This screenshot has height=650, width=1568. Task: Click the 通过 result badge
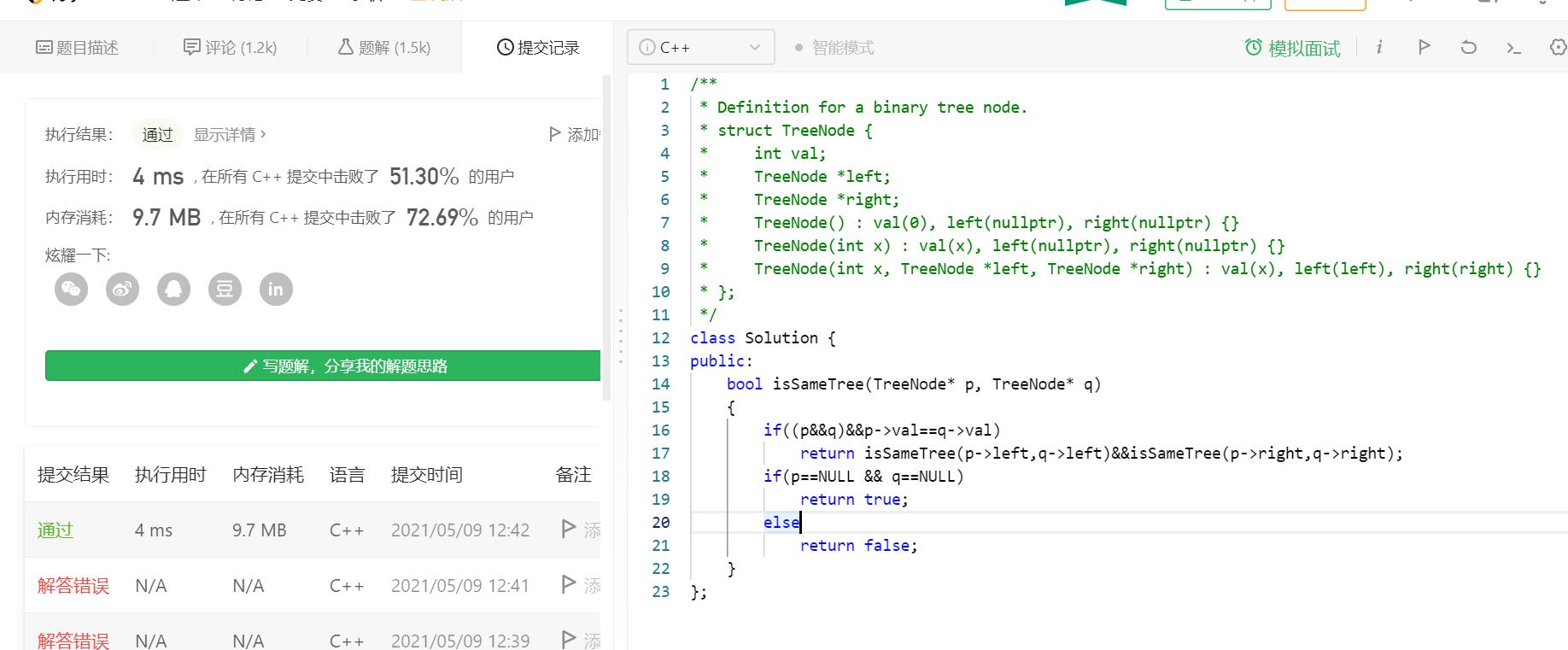[x=157, y=134]
